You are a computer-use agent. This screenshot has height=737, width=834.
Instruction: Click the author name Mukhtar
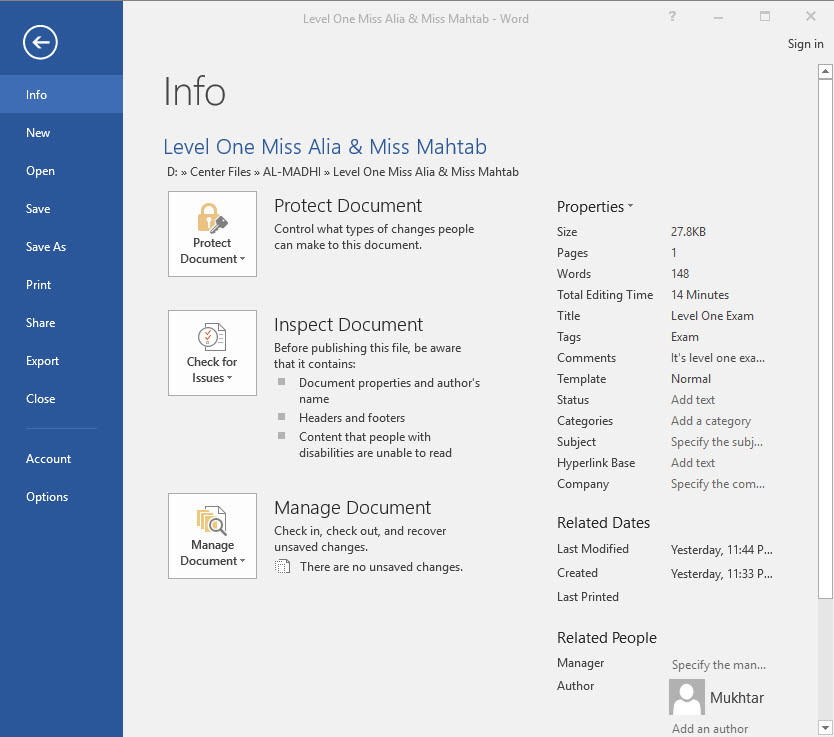pyautogui.click(x=737, y=698)
